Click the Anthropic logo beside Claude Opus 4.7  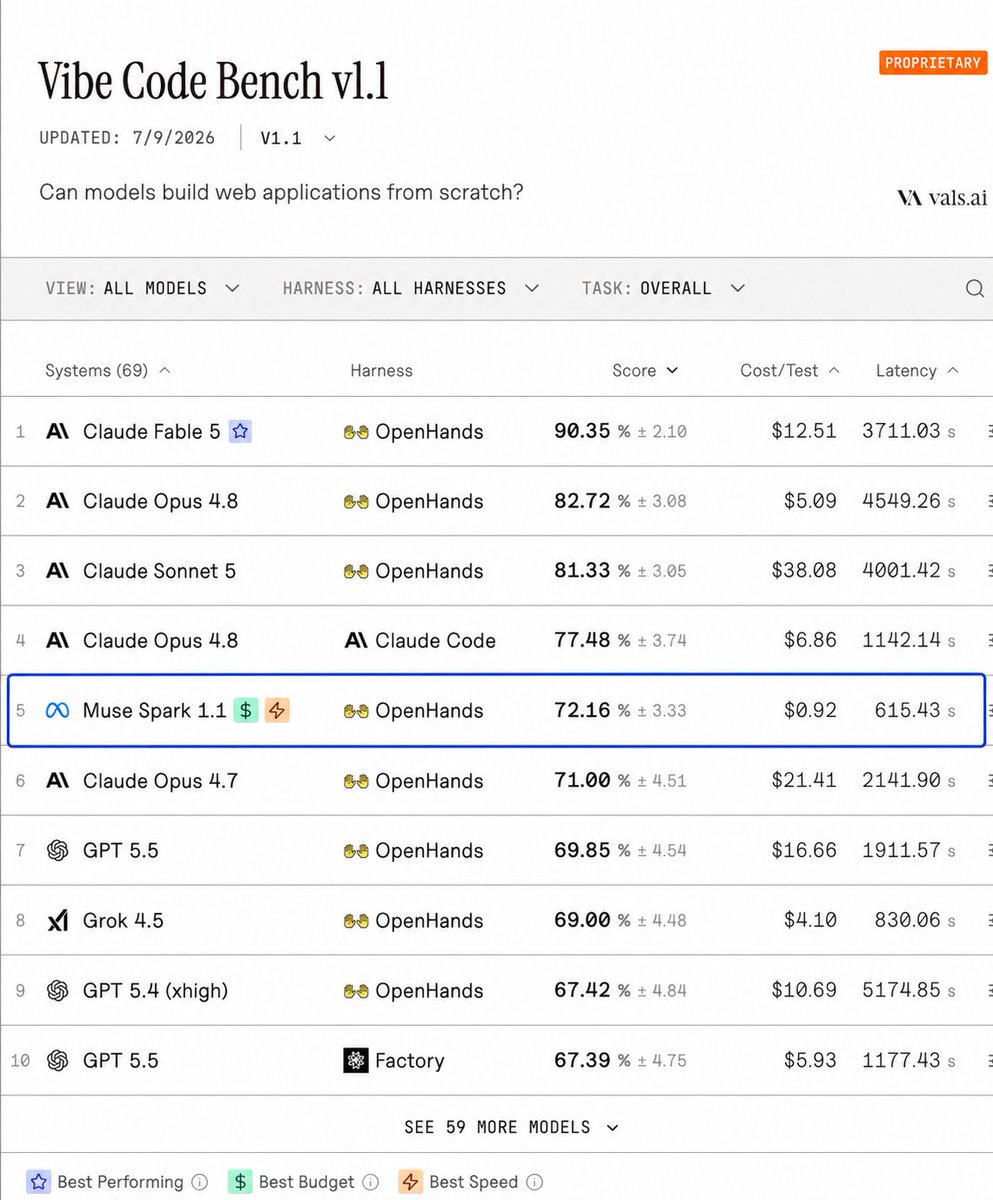pyautogui.click(x=57, y=781)
